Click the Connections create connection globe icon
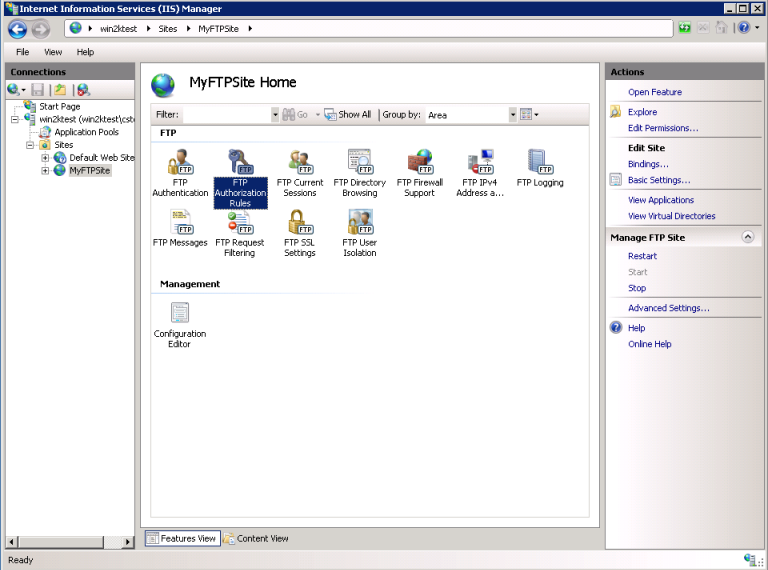768x570 pixels. 13,89
